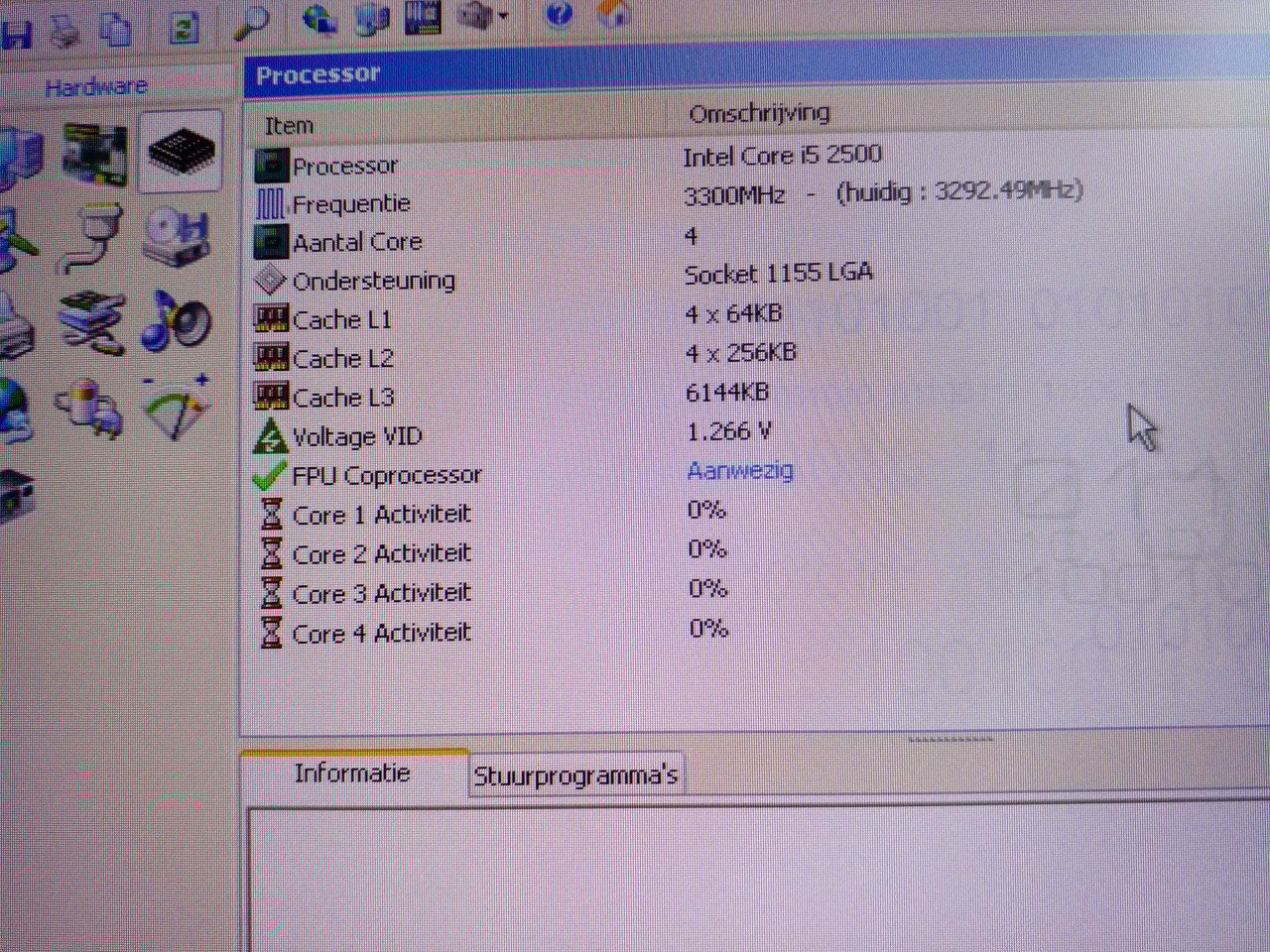
Task: Click the globe with monitor toolbar icon
Action: click(319, 18)
